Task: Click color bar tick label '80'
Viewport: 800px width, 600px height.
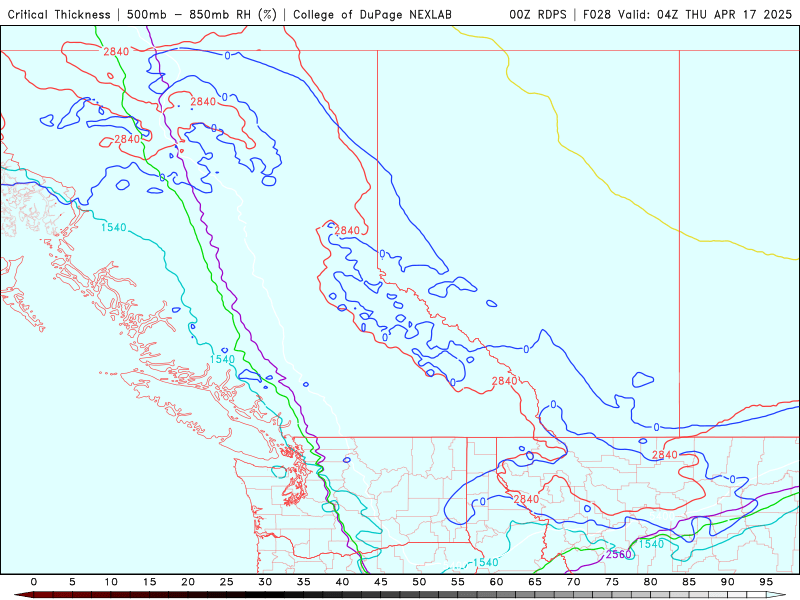Action: [651, 582]
